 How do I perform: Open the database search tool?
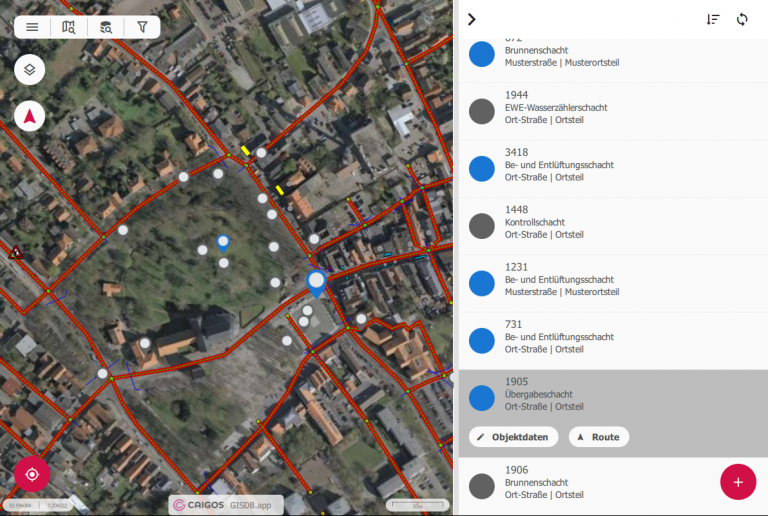click(x=106, y=27)
